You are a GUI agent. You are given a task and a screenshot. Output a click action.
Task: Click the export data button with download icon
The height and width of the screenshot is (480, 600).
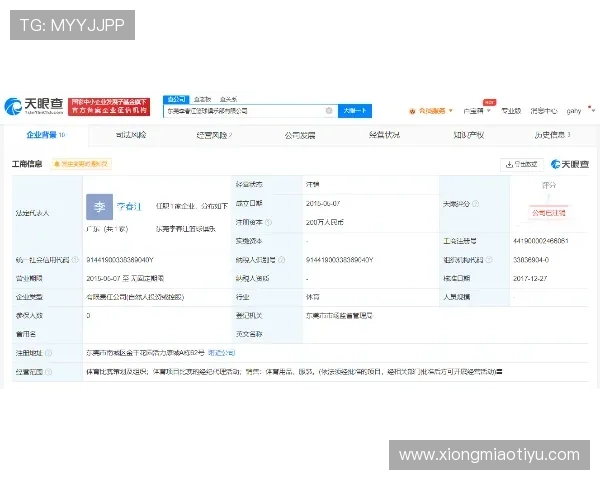pos(522,164)
